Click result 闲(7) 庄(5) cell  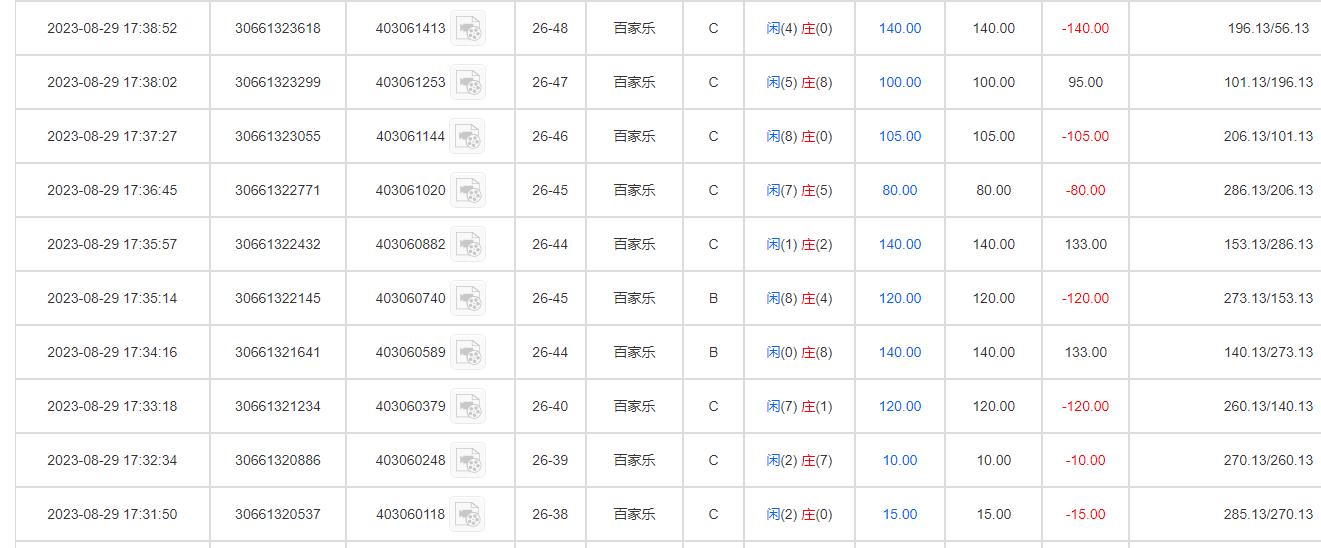coord(799,191)
